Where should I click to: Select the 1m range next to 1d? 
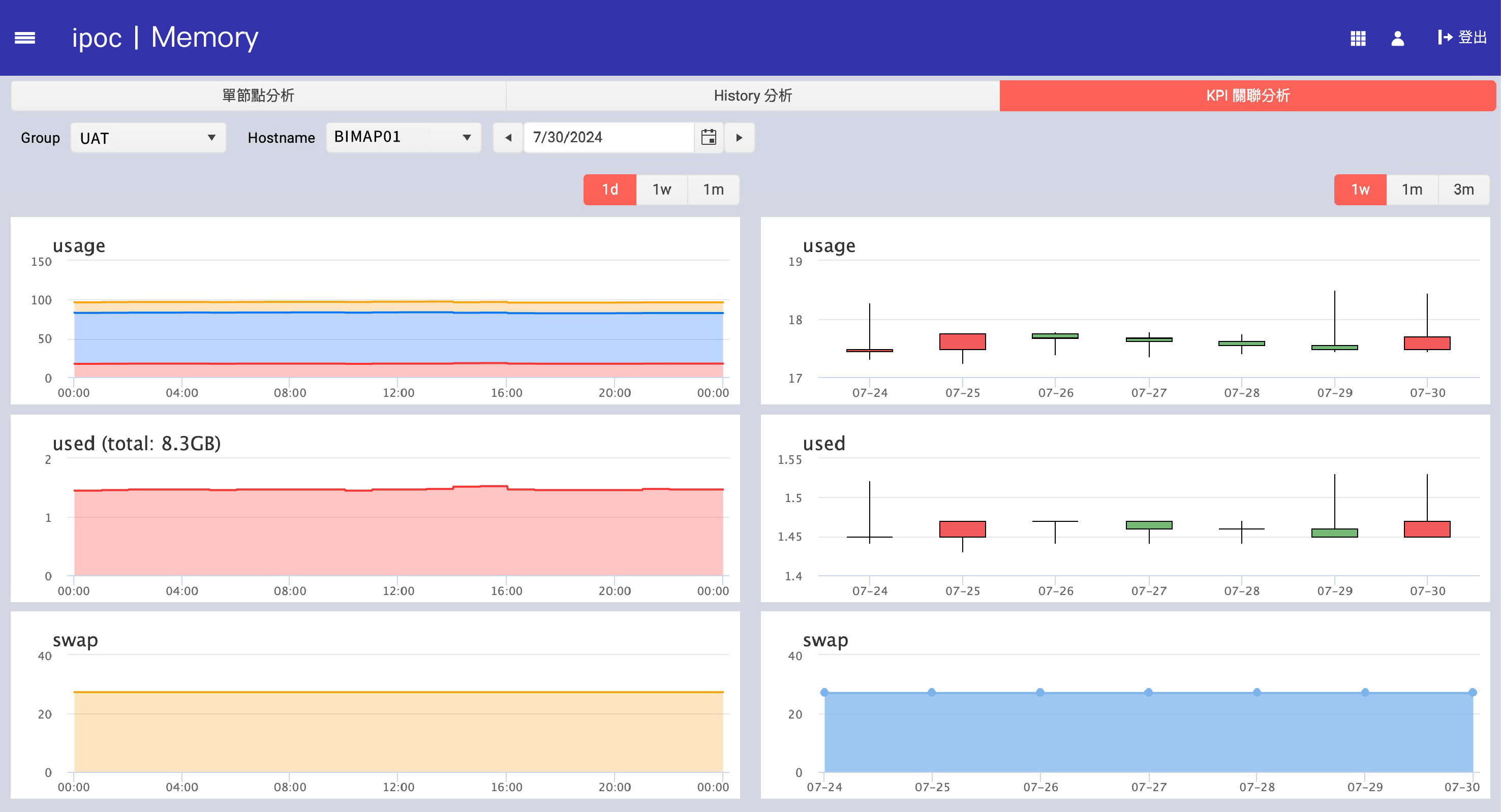714,190
